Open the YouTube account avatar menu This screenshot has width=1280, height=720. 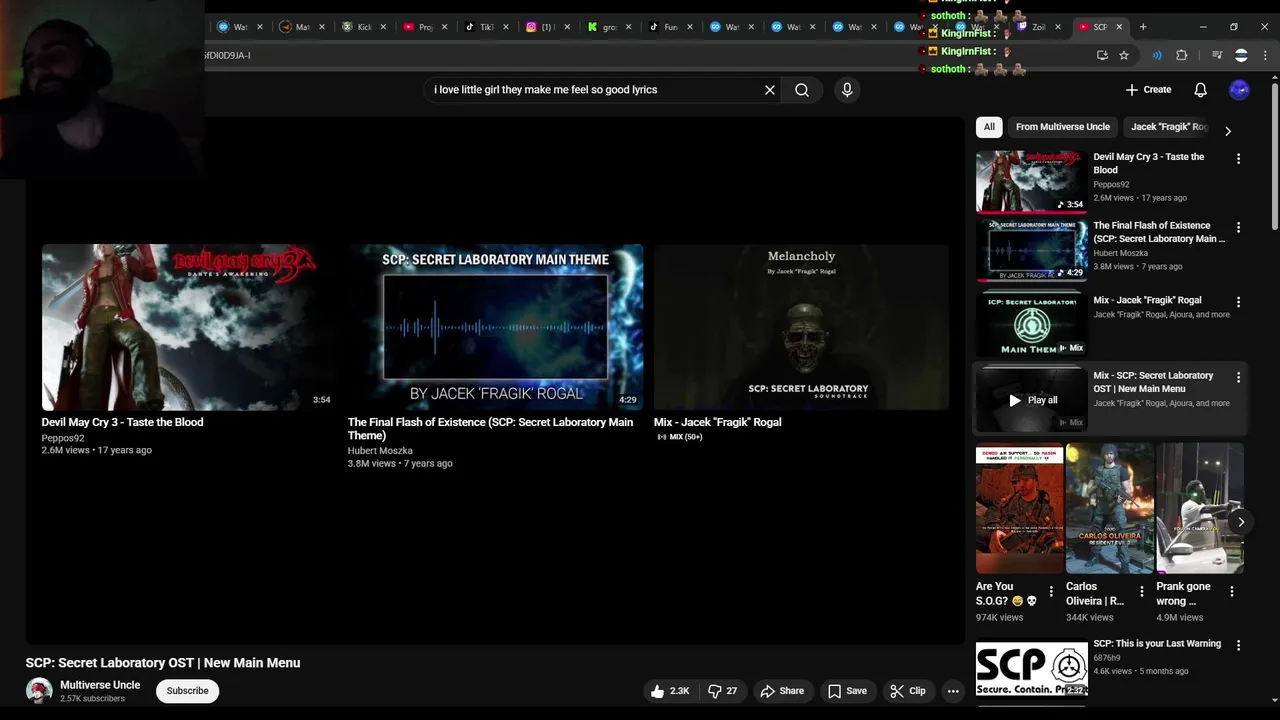click(x=1239, y=90)
